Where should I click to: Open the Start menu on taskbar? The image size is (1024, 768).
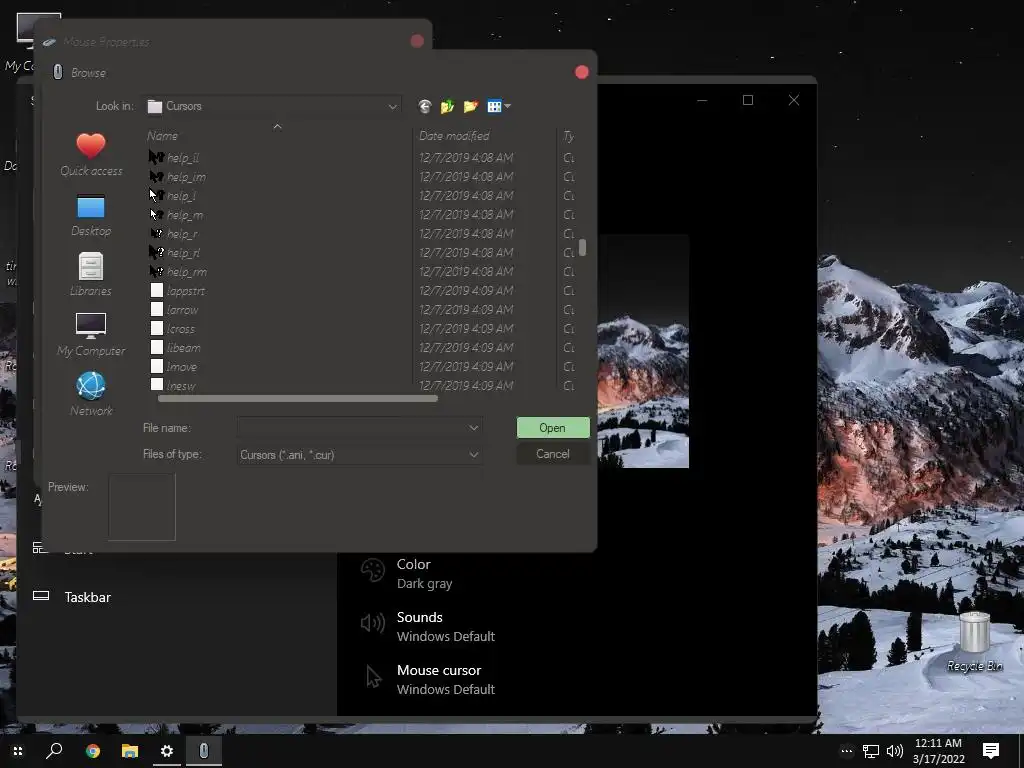pyautogui.click(x=18, y=751)
